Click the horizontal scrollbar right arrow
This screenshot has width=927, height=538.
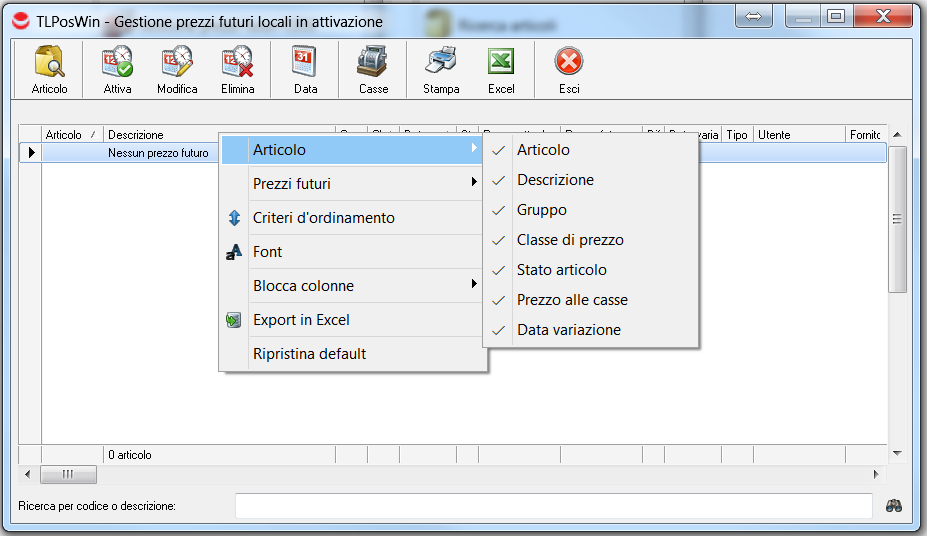[876, 474]
